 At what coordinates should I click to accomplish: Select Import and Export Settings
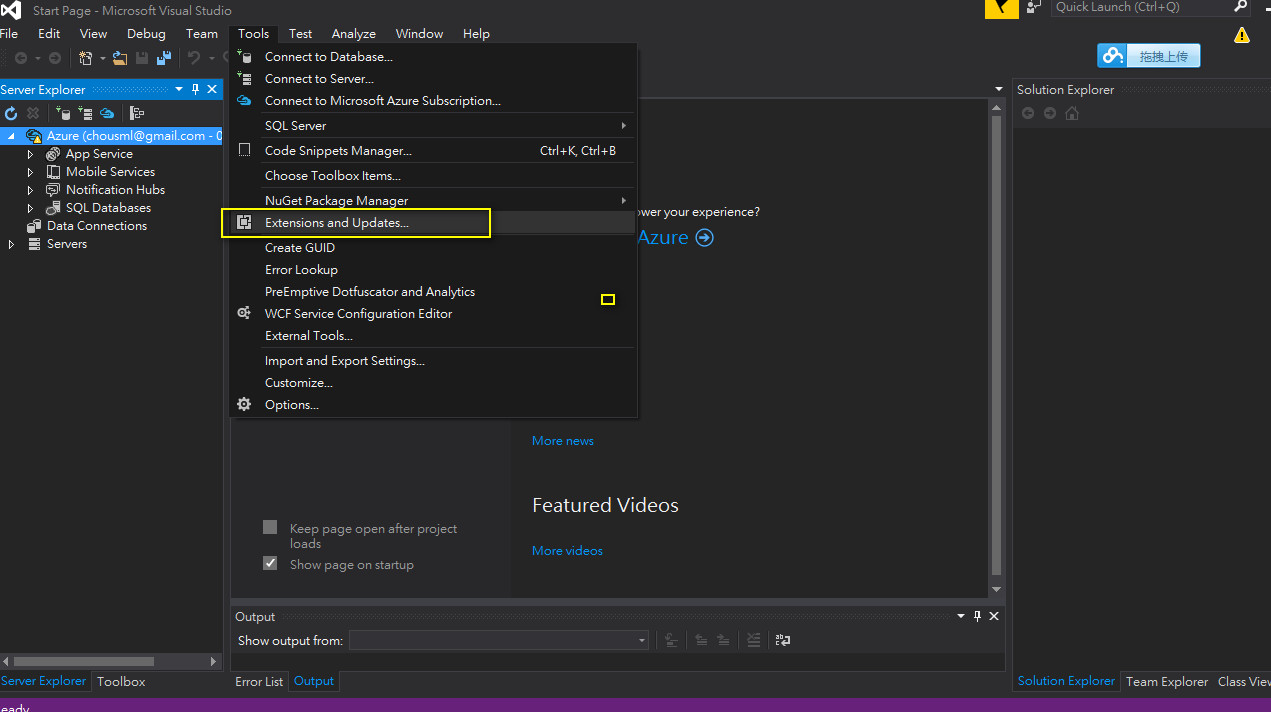433,360
